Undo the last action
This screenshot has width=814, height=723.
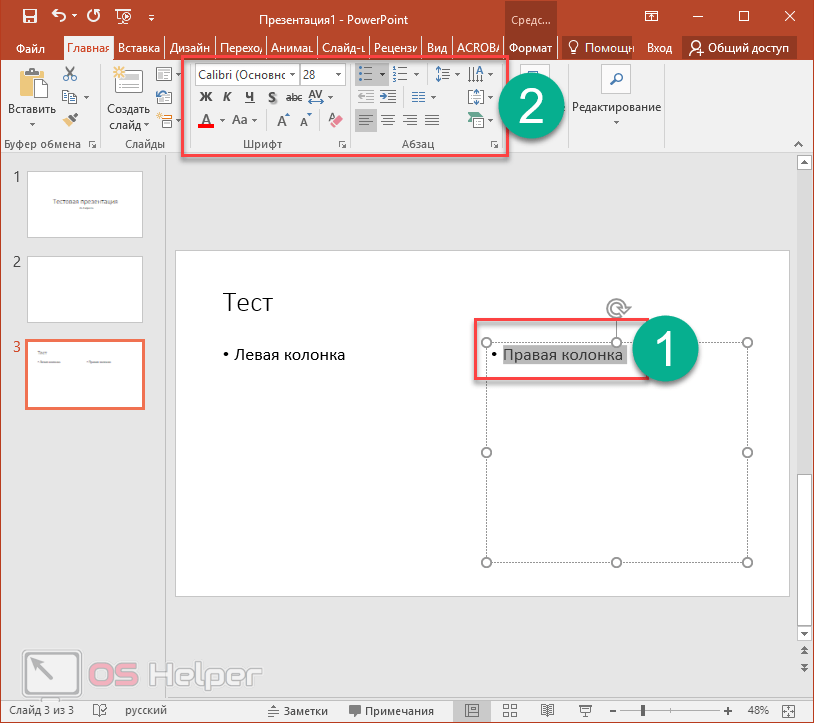coord(59,16)
